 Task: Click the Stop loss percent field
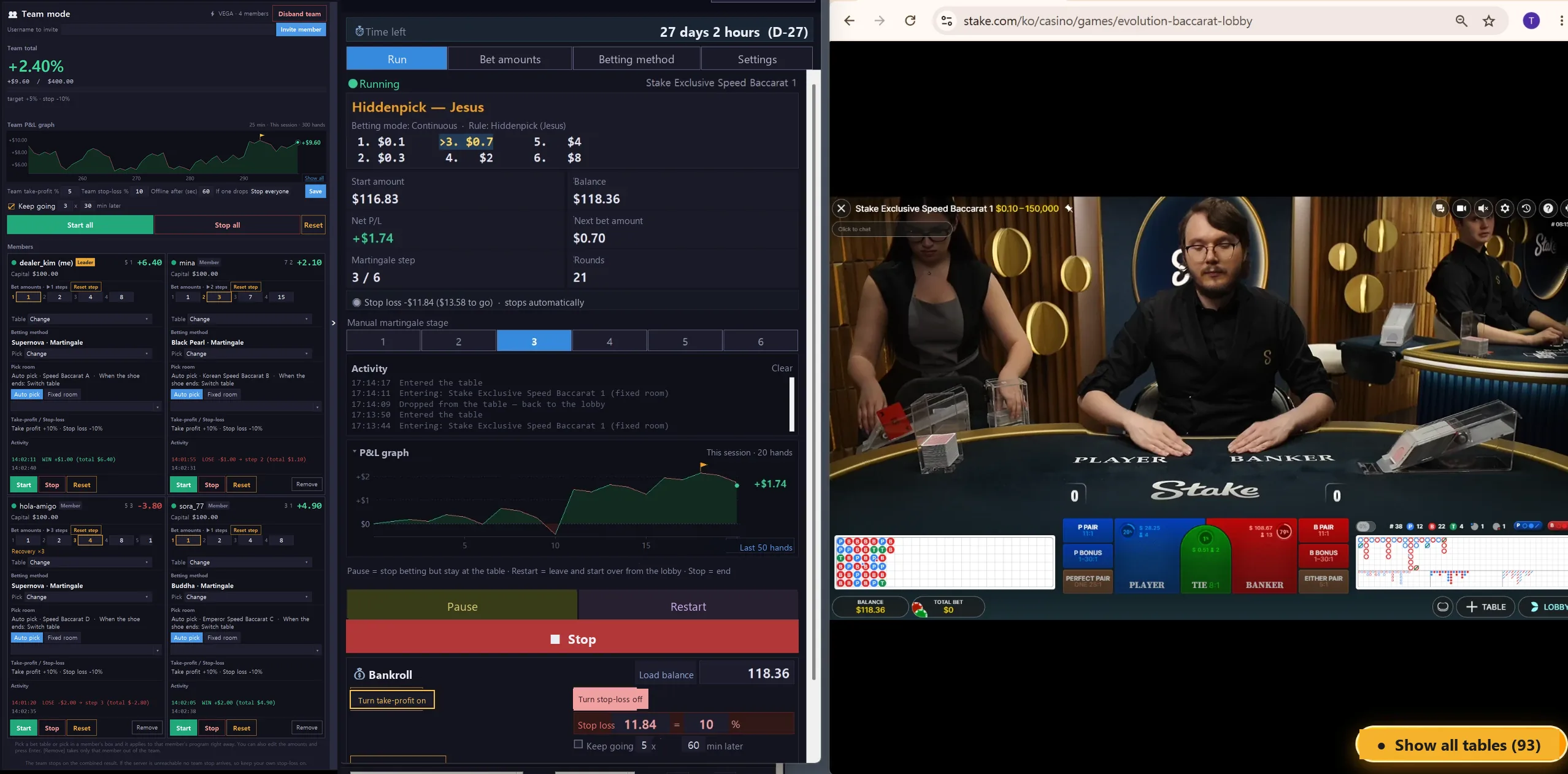click(x=706, y=724)
